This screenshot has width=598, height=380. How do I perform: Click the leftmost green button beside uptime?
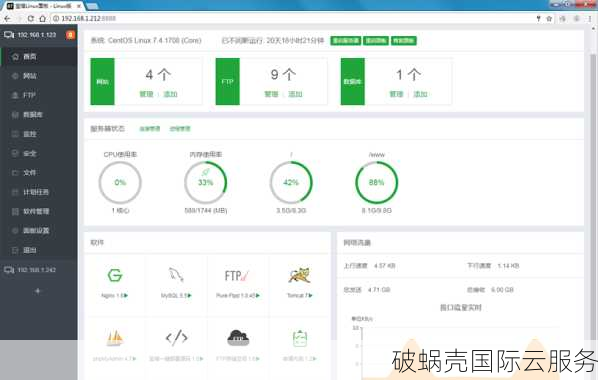click(345, 40)
